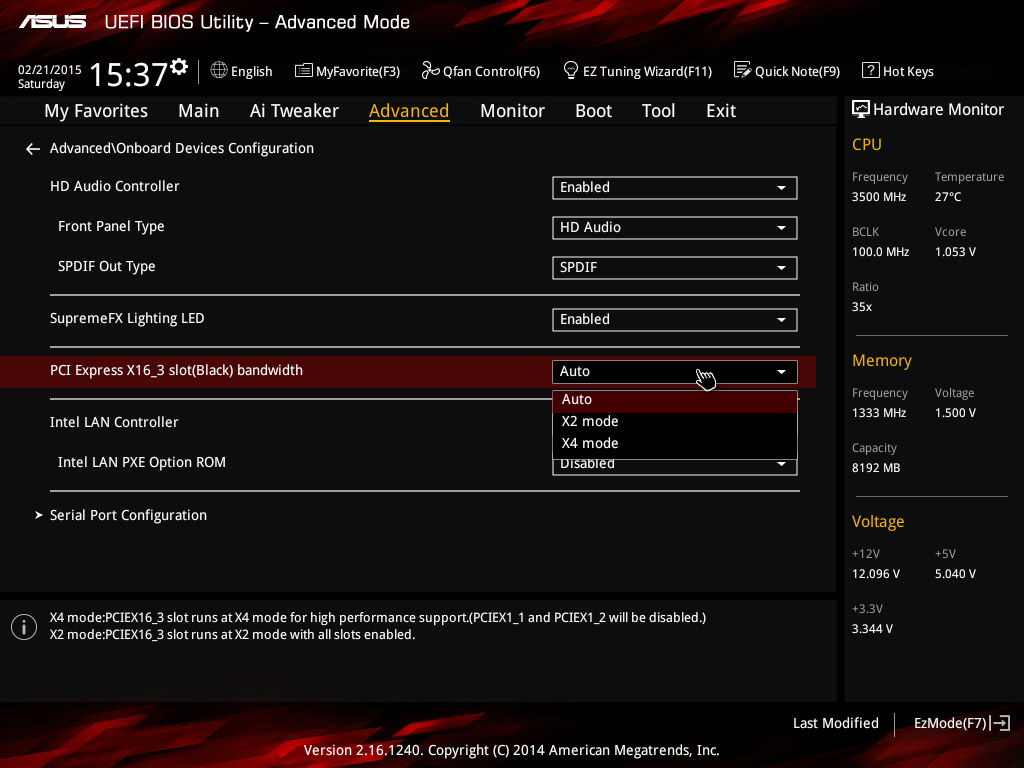Viewport: 1024px width, 768px height.
Task: Expand Serial Port Configuration submenu
Action: coord(128,515)
